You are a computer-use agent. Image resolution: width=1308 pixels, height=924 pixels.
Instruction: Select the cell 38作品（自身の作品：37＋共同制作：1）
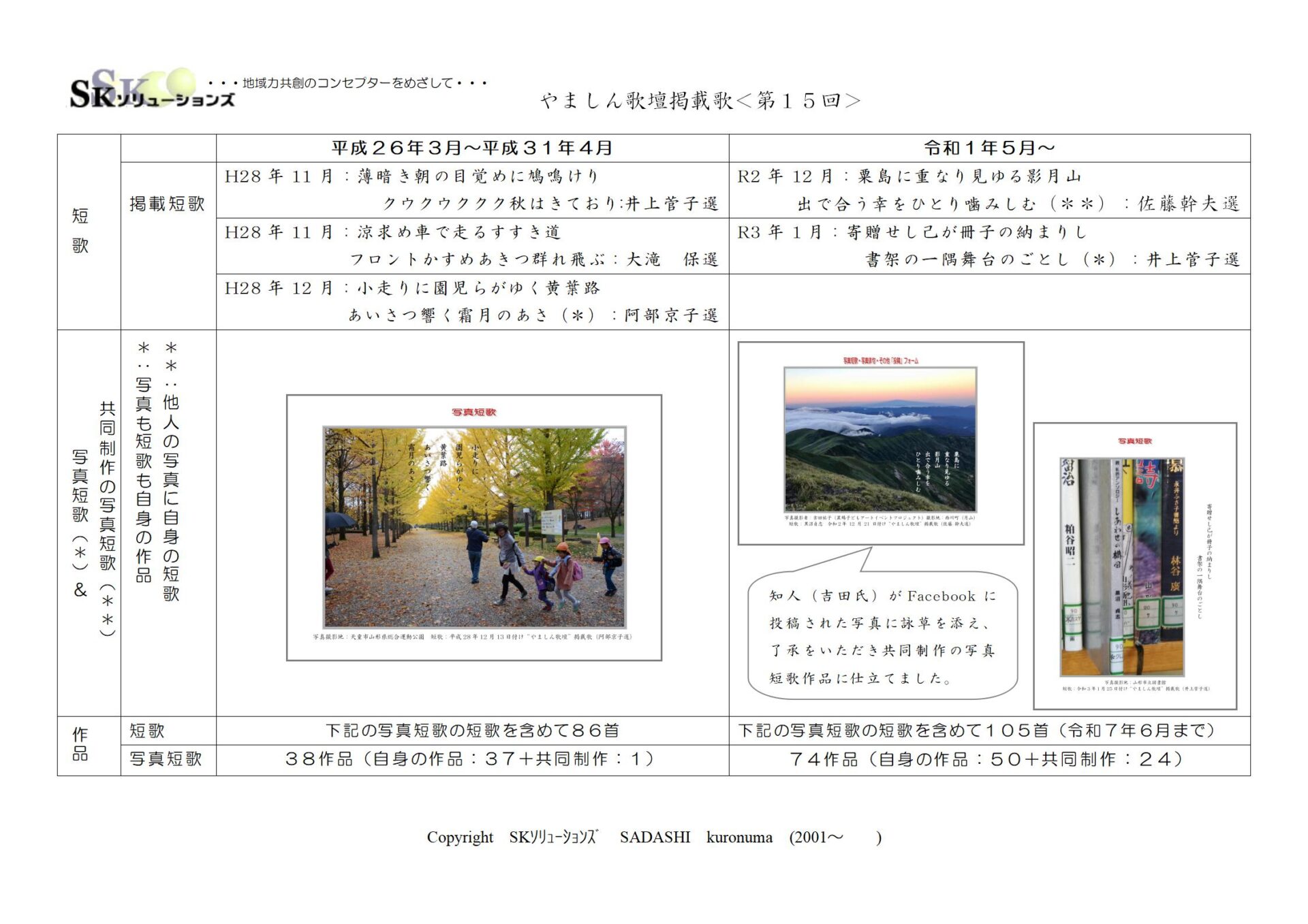473,760
